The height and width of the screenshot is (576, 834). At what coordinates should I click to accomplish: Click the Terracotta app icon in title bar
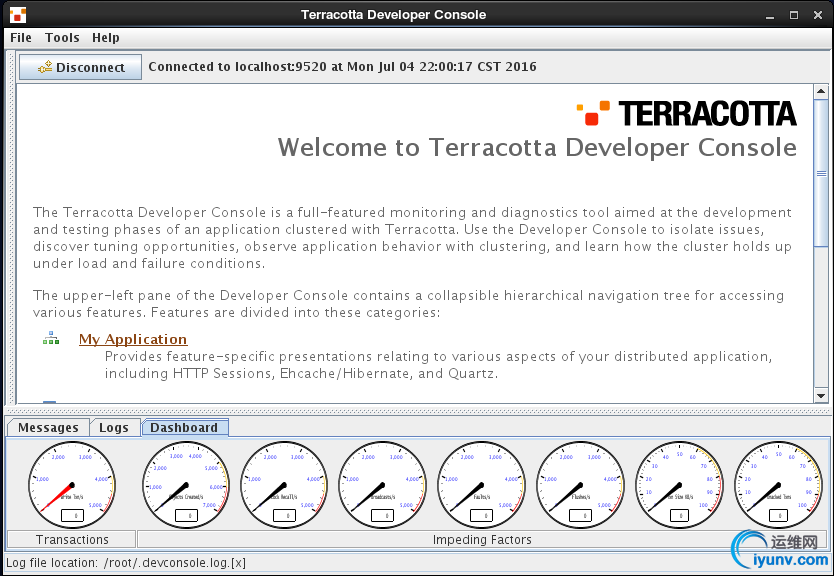pyautogui.click(x=18, y=15)
